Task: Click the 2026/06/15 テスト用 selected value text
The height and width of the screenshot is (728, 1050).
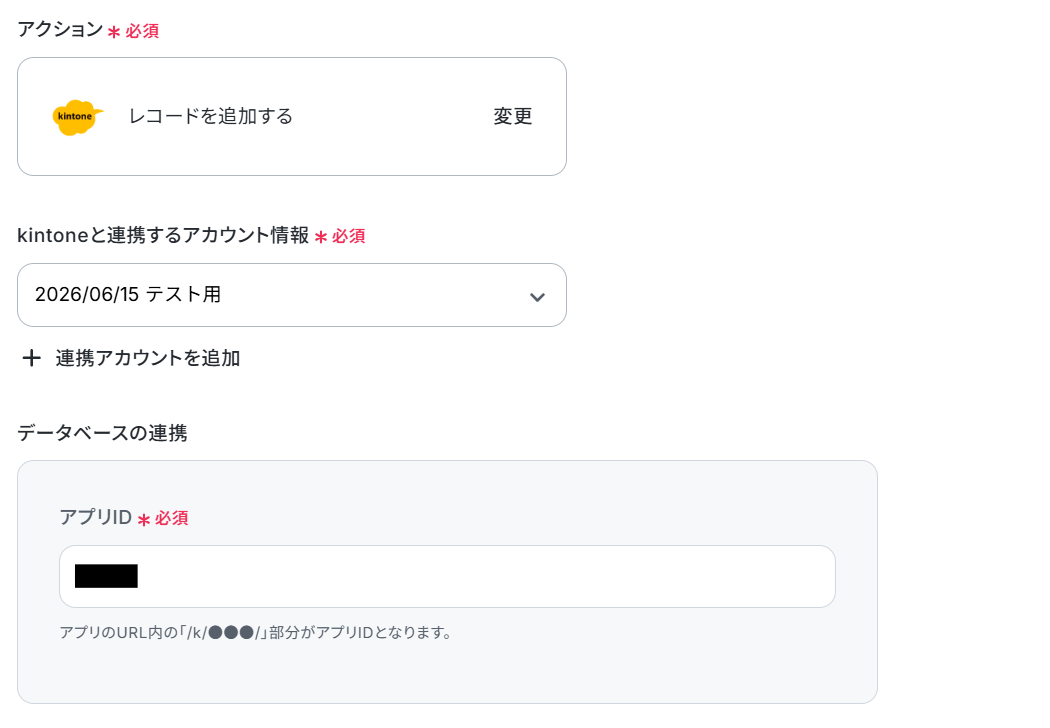Action: 128,295
